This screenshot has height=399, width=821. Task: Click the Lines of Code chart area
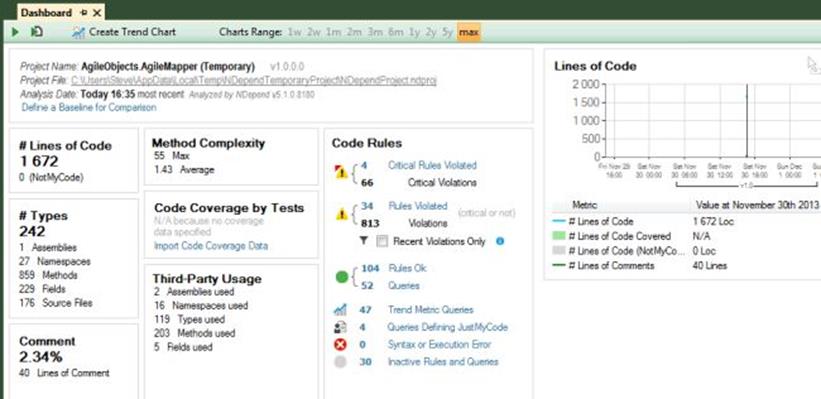712,120
